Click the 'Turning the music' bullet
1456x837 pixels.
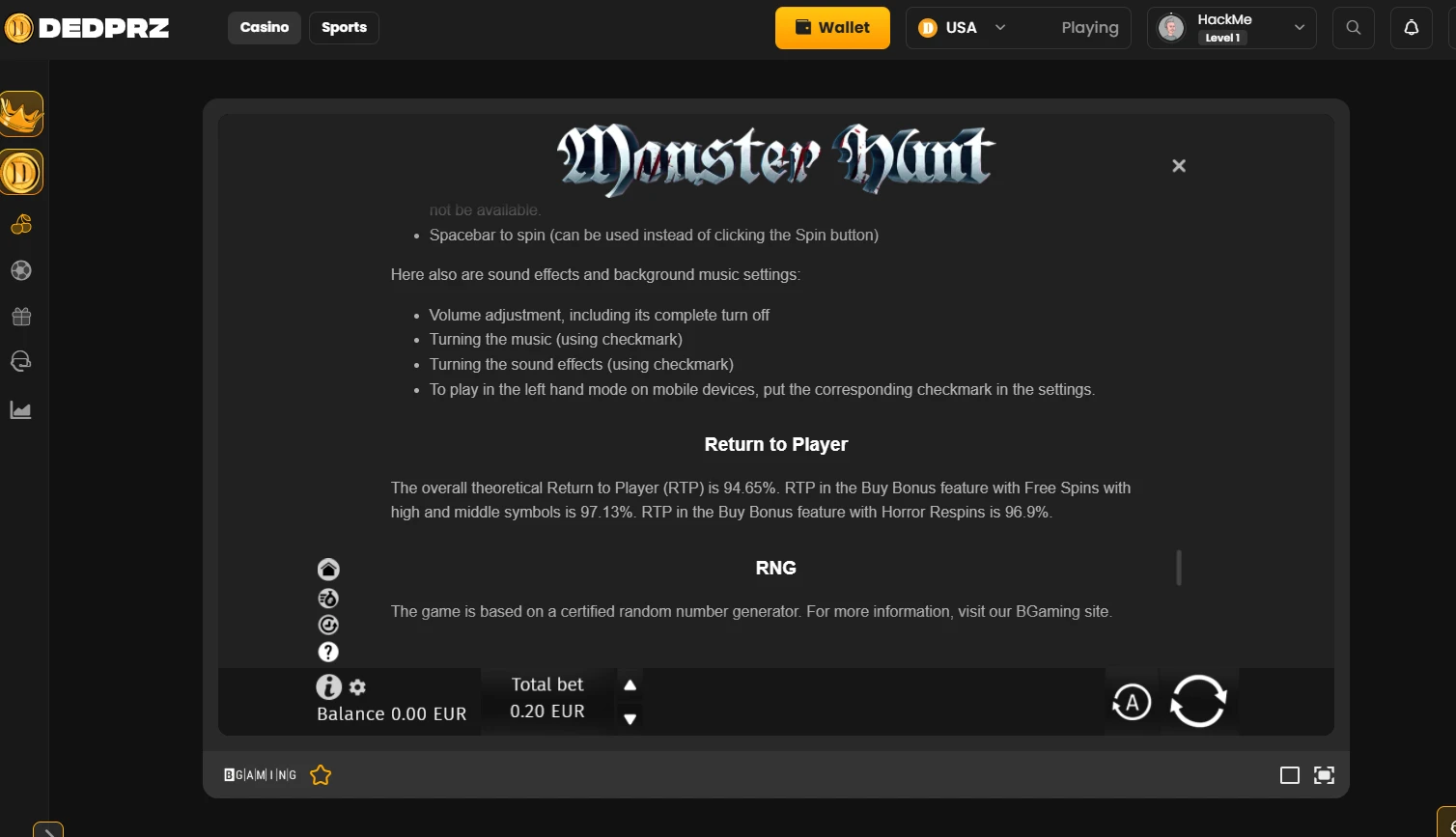click(x=556, y=339)
